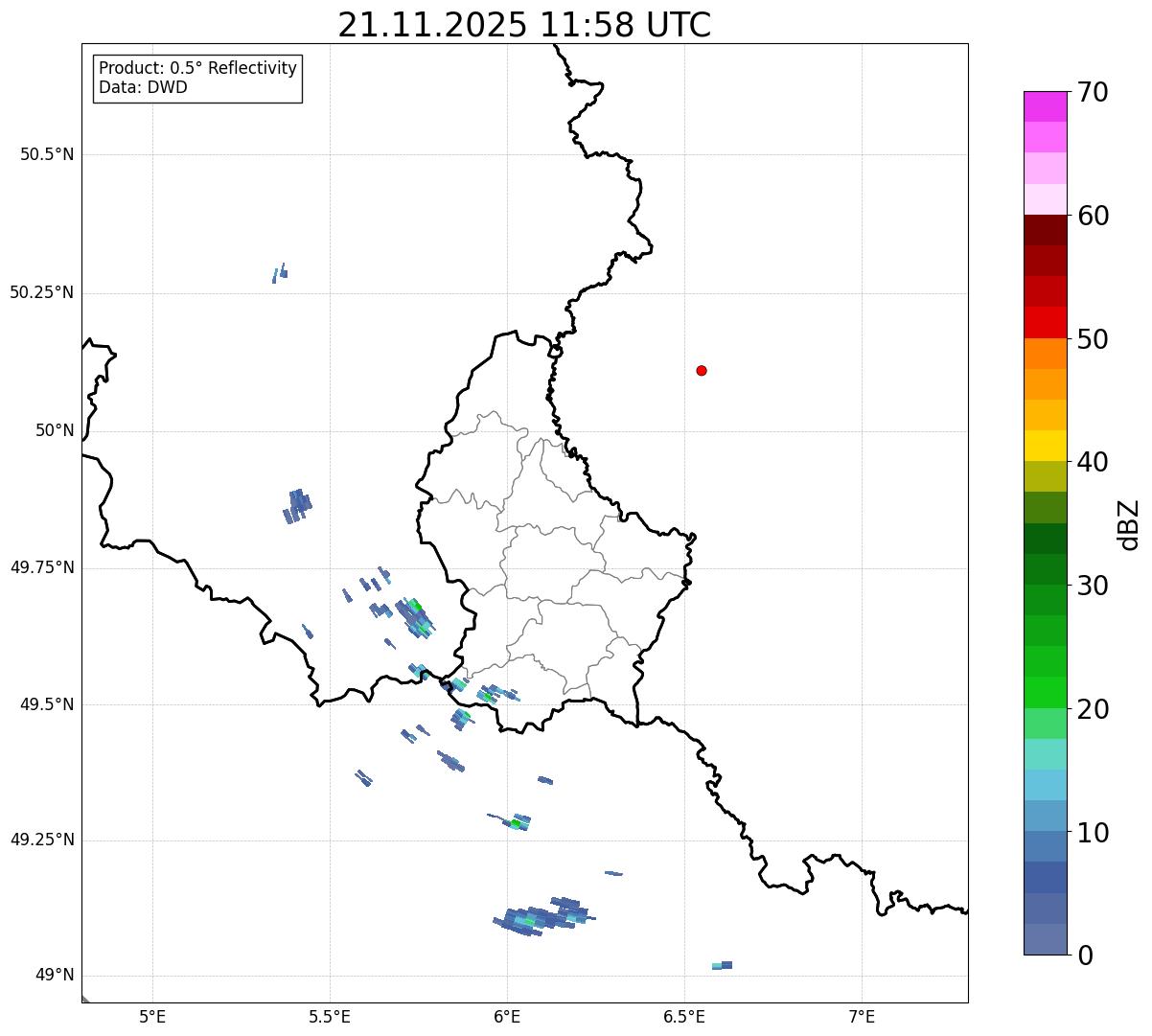The height and width of the screenshot is (1036, 1152).
Task: Click the 5.5°E longitude label
Action: coord(330,1016)
